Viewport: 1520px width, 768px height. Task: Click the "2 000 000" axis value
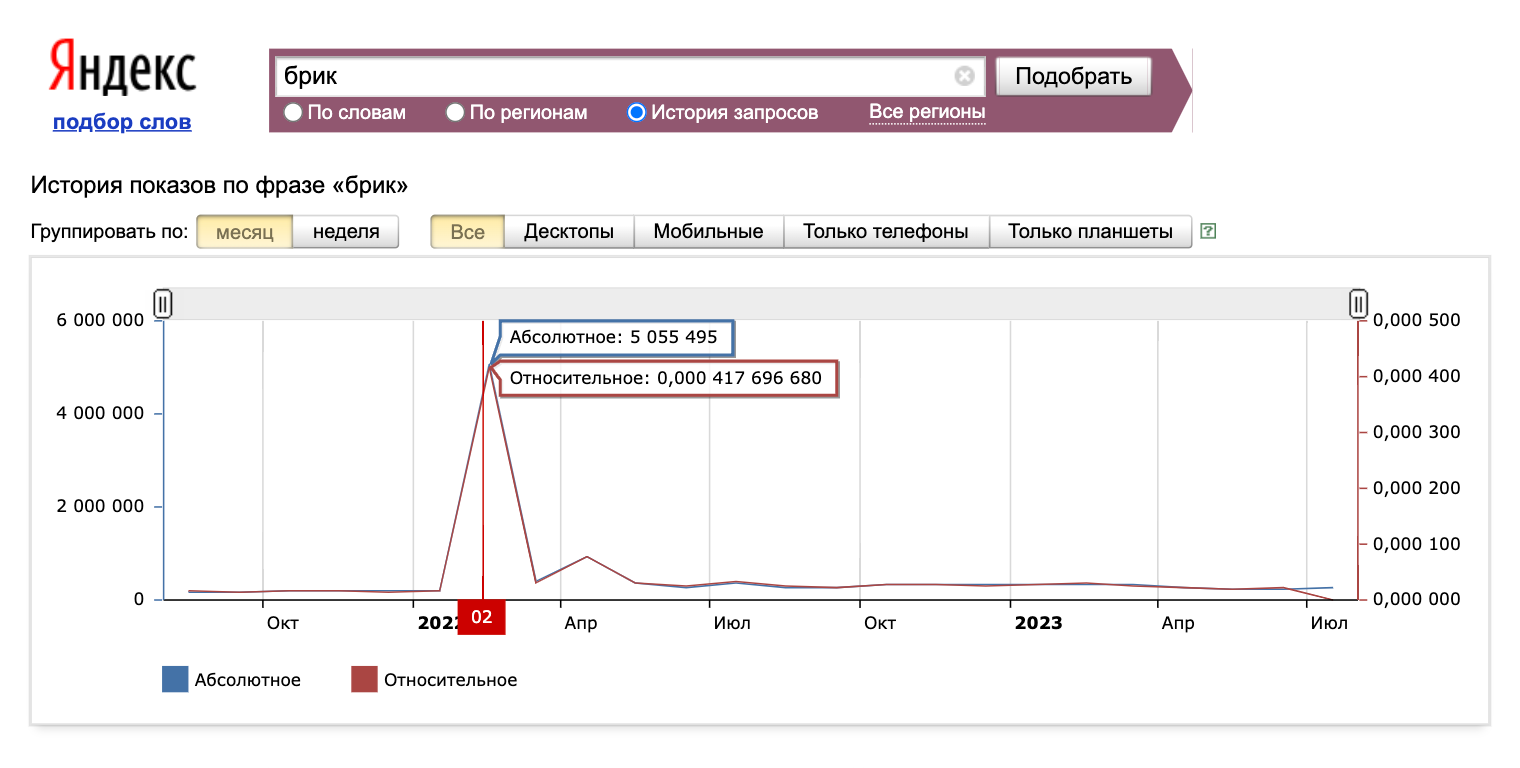click(100, 506)
